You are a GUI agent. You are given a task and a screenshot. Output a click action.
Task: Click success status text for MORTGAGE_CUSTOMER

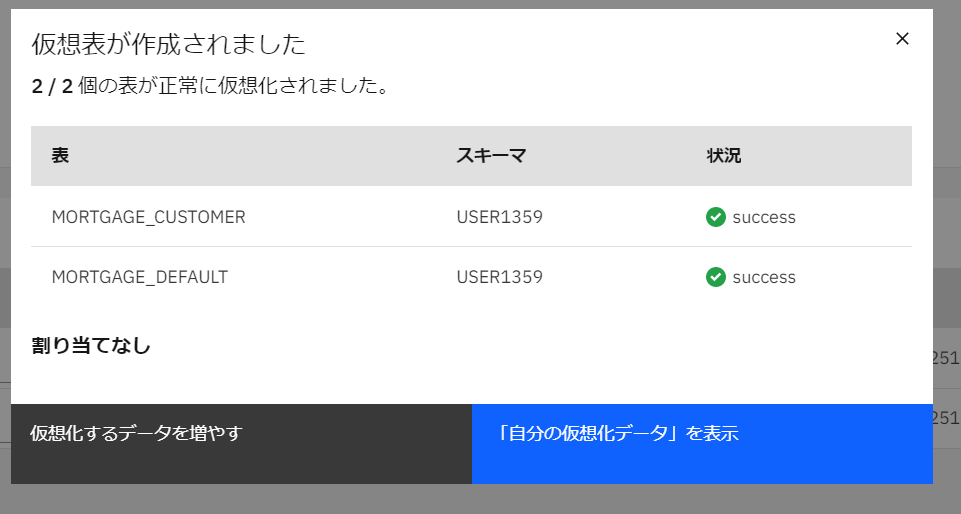(764, 217)
